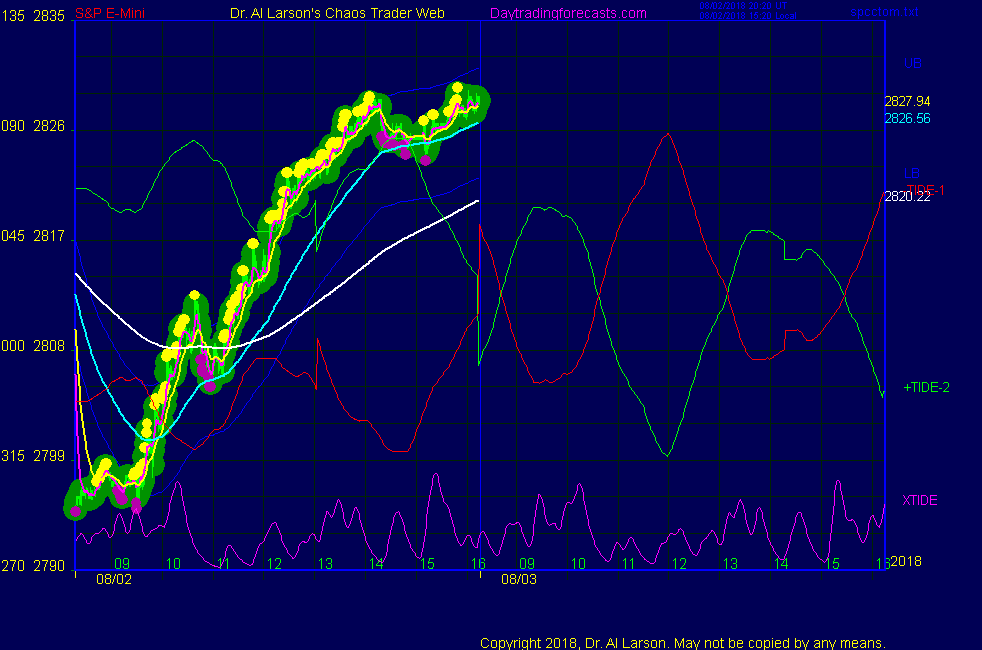Select the 'Dr. Al Larson's Chaos Trader Web' heading
This screenshot has width=982, height=650.
pos(337,13)
